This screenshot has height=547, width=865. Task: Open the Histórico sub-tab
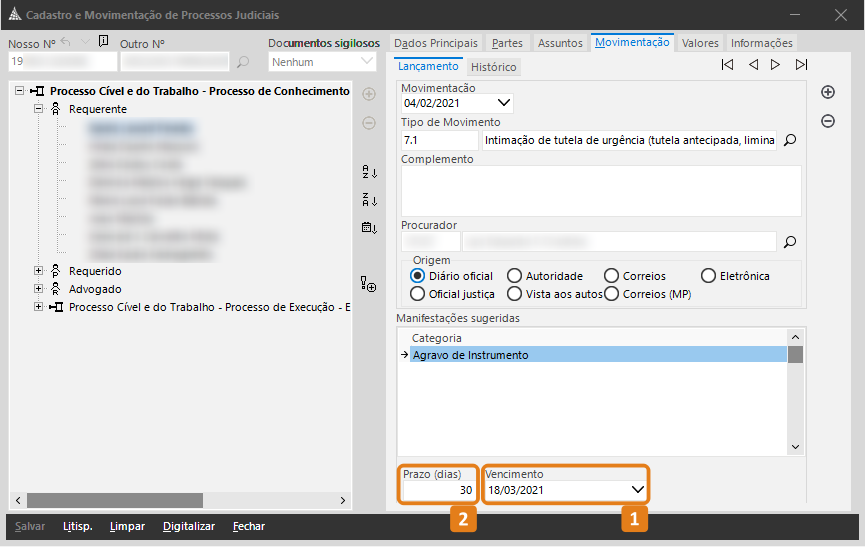(493, 67)
